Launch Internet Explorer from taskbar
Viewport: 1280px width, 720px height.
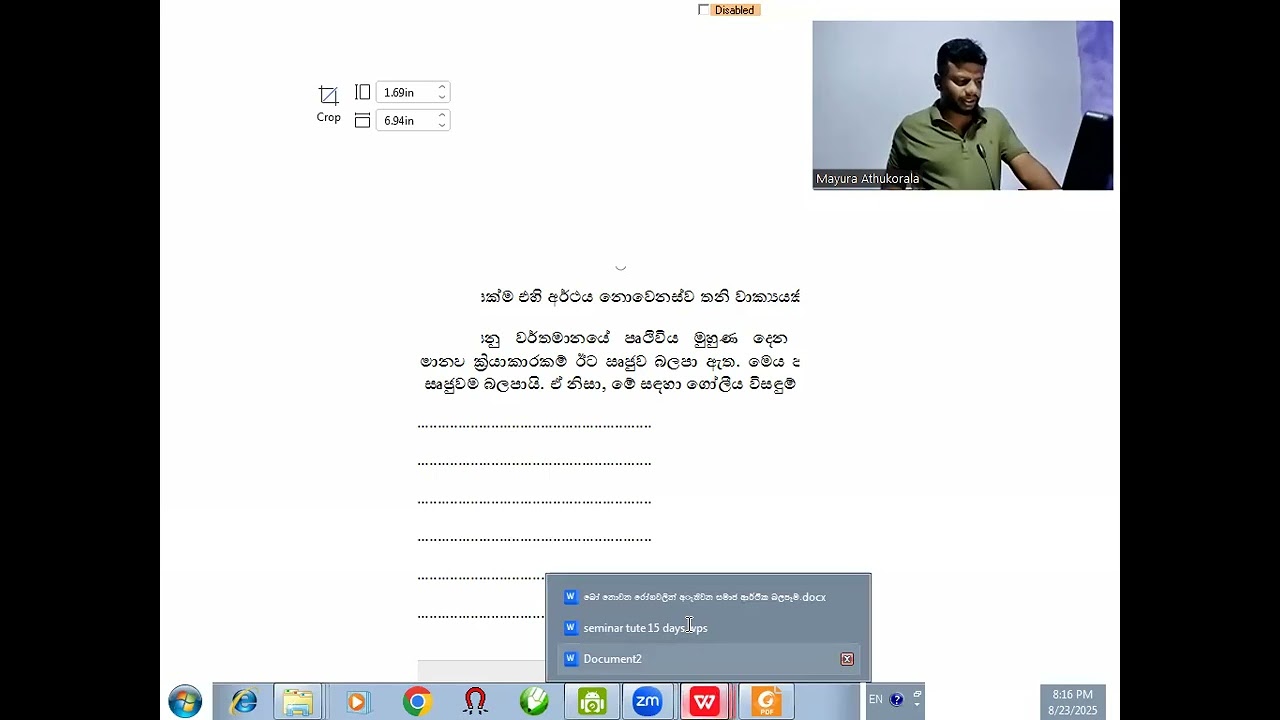[244, 702]
